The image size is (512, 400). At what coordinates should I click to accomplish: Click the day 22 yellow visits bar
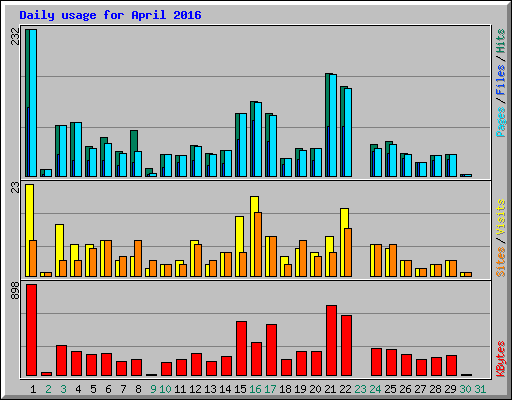343,242
